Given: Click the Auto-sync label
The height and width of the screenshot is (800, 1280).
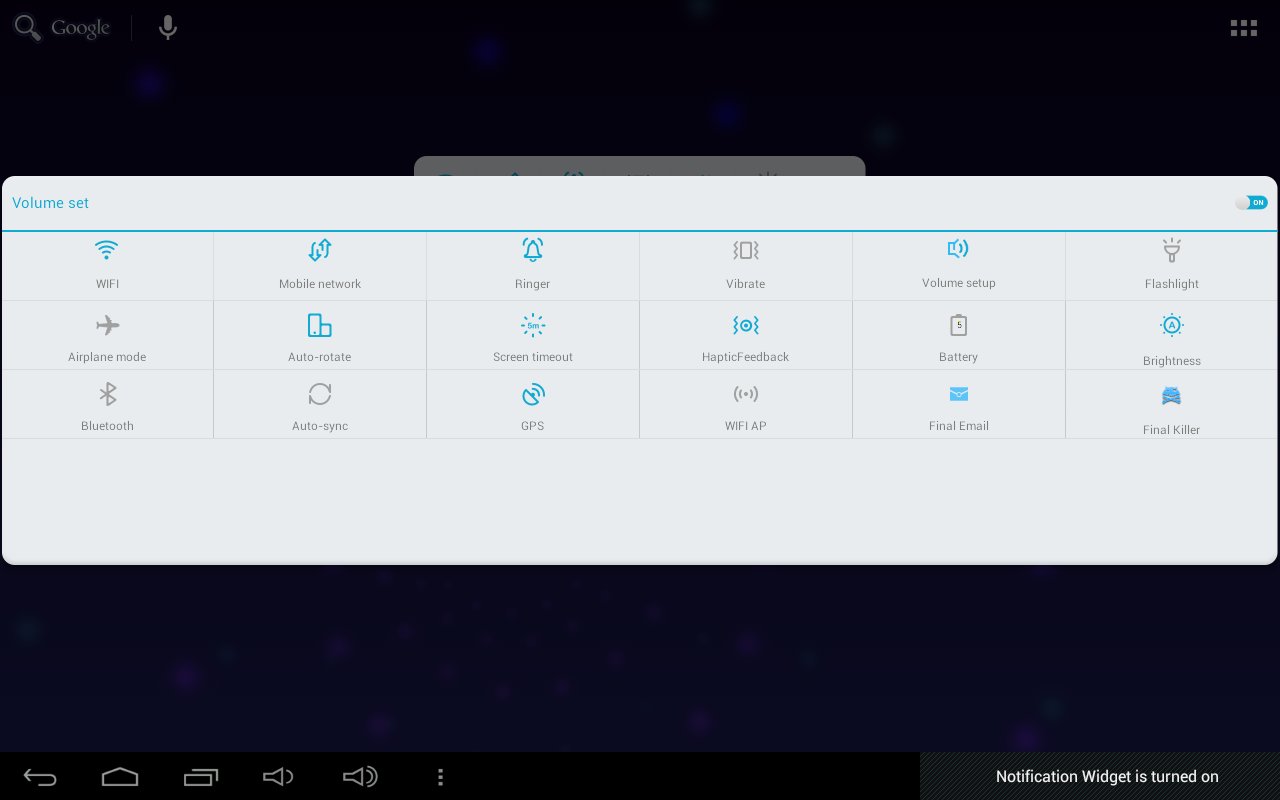Looking at the screenshot, I should (320, 426).
